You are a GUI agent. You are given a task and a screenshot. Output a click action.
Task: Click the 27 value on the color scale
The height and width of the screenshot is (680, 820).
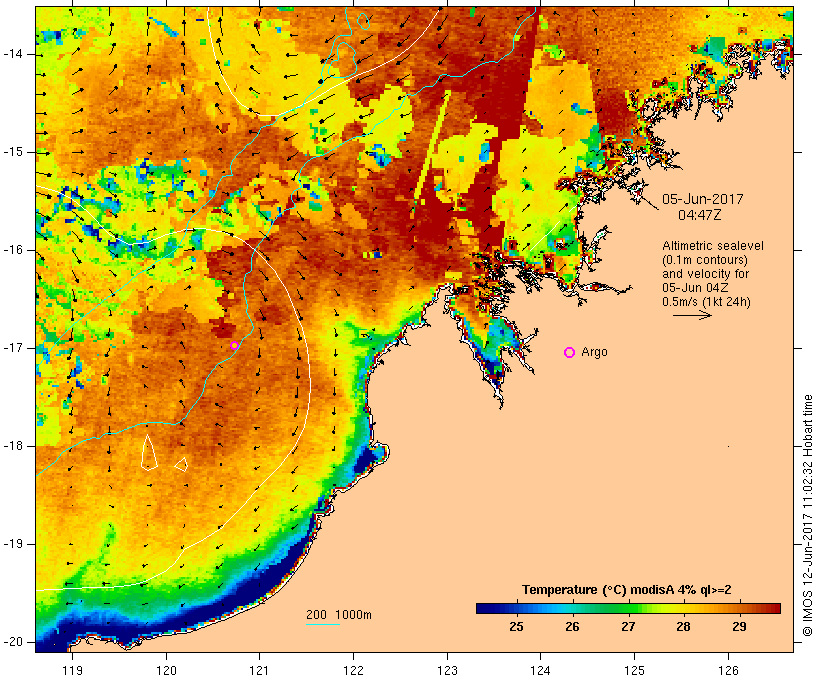point(628,627)
